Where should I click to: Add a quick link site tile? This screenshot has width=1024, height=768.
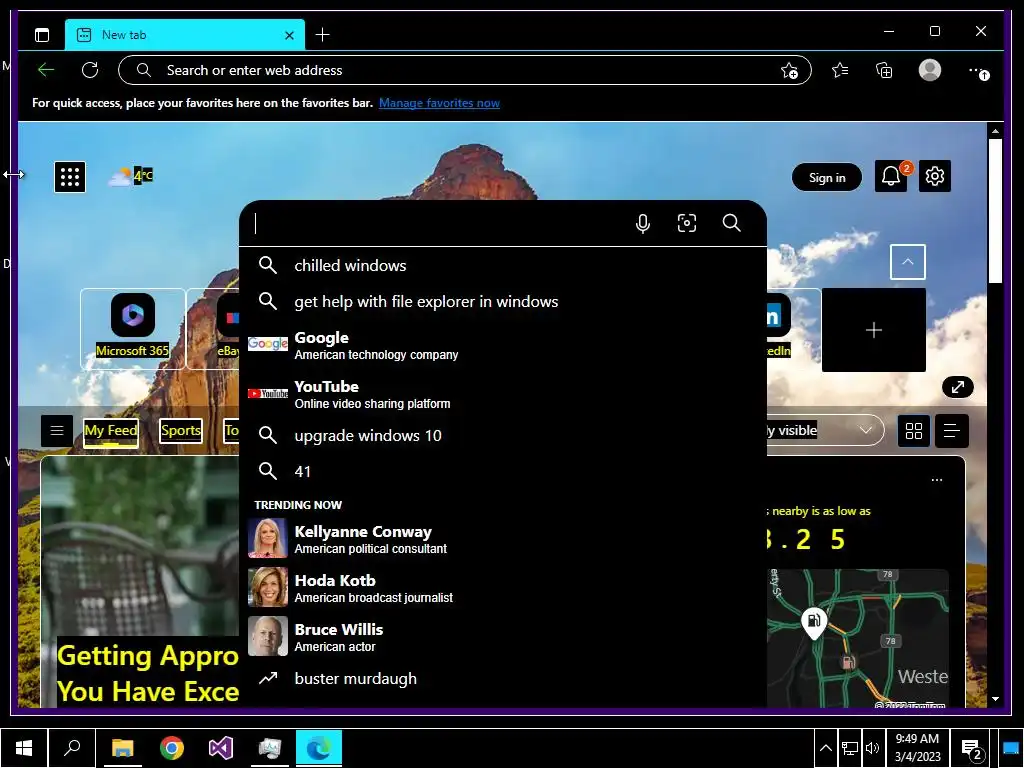tap(874, 330)
